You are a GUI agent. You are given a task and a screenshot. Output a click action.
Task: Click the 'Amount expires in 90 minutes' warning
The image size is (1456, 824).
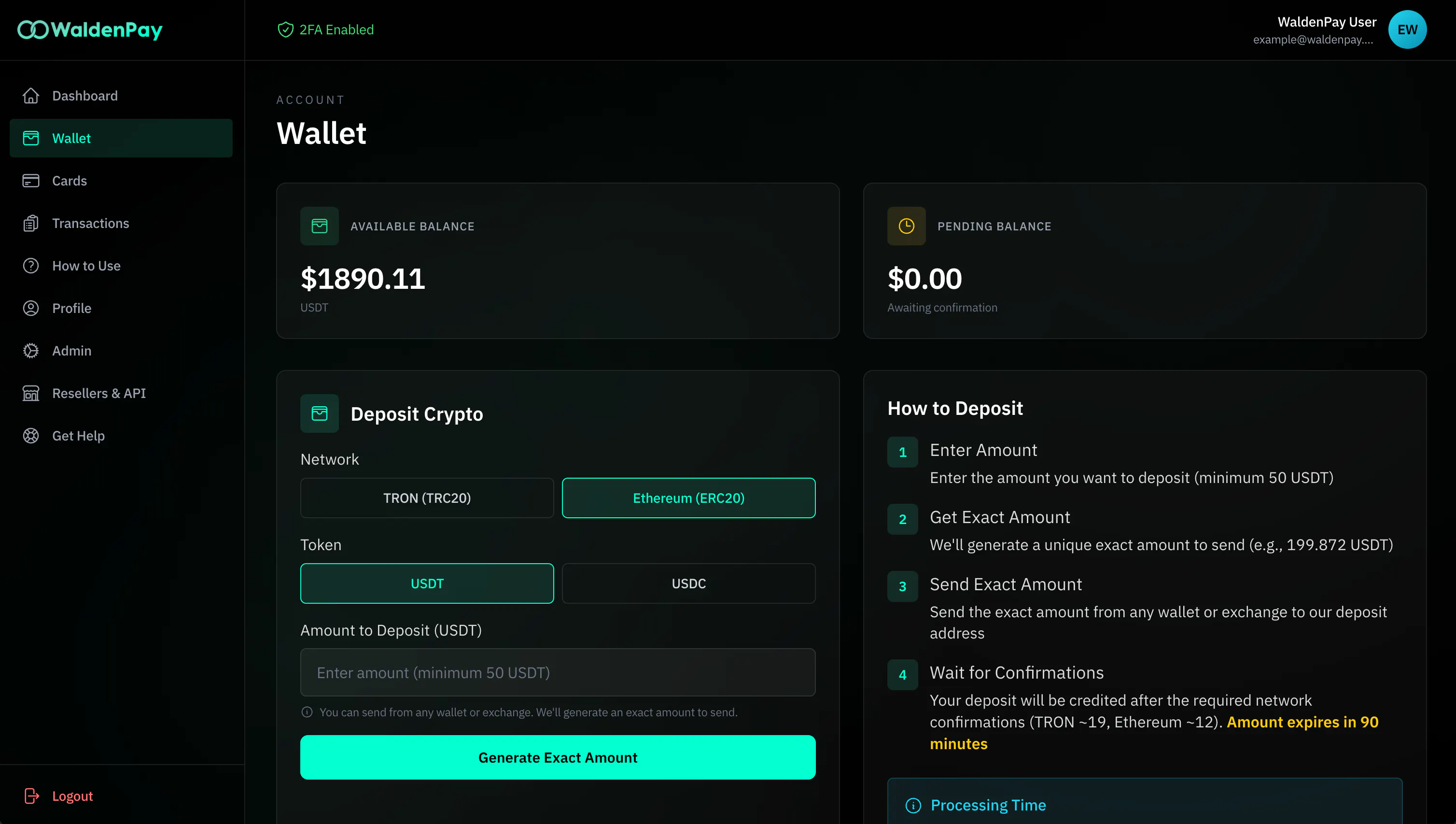click(x=1154, y=733)
